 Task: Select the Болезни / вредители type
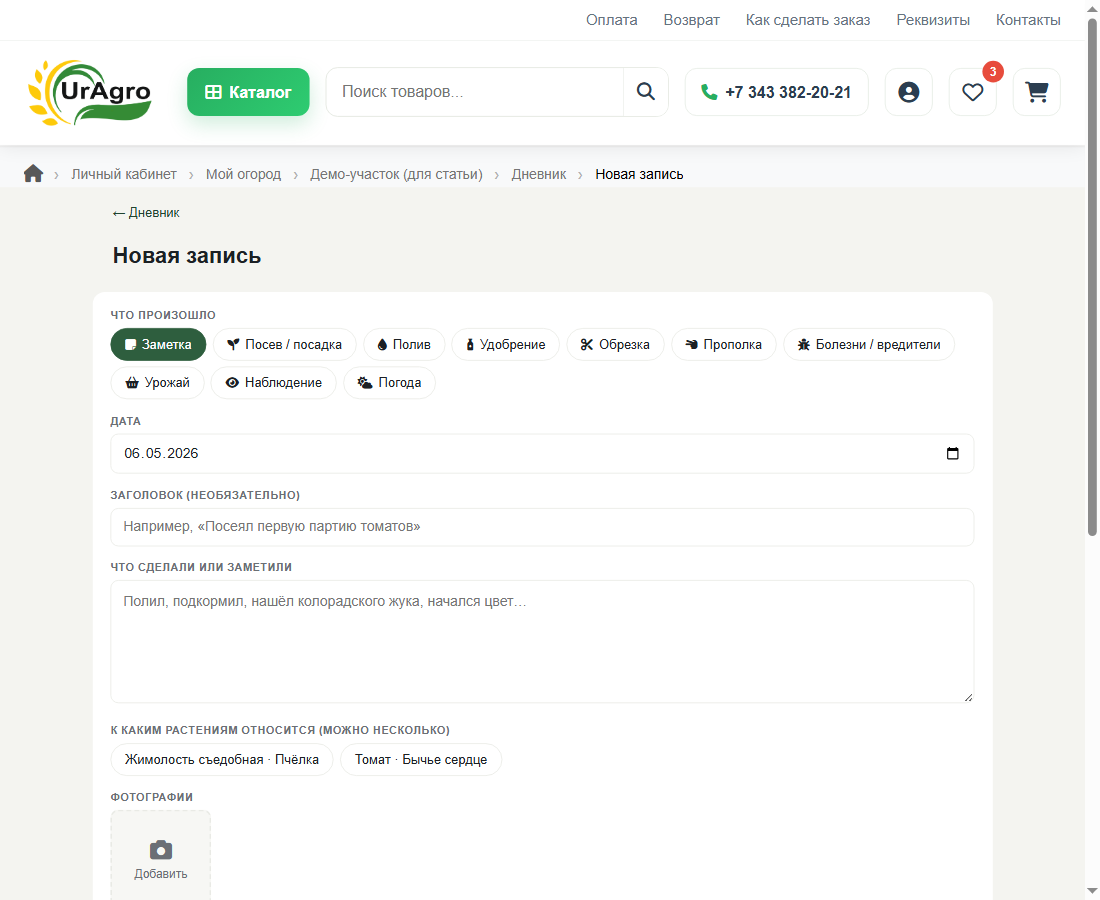pyautogui.click(x=869, y=344)
